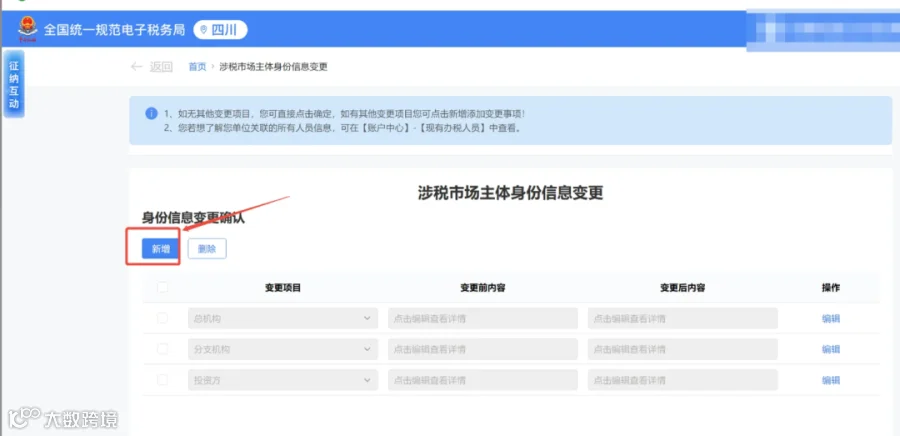Click 变更前内容 field in 总机构 row
The width and height of the screenshot is (900, 436).
tap(483, 318)
